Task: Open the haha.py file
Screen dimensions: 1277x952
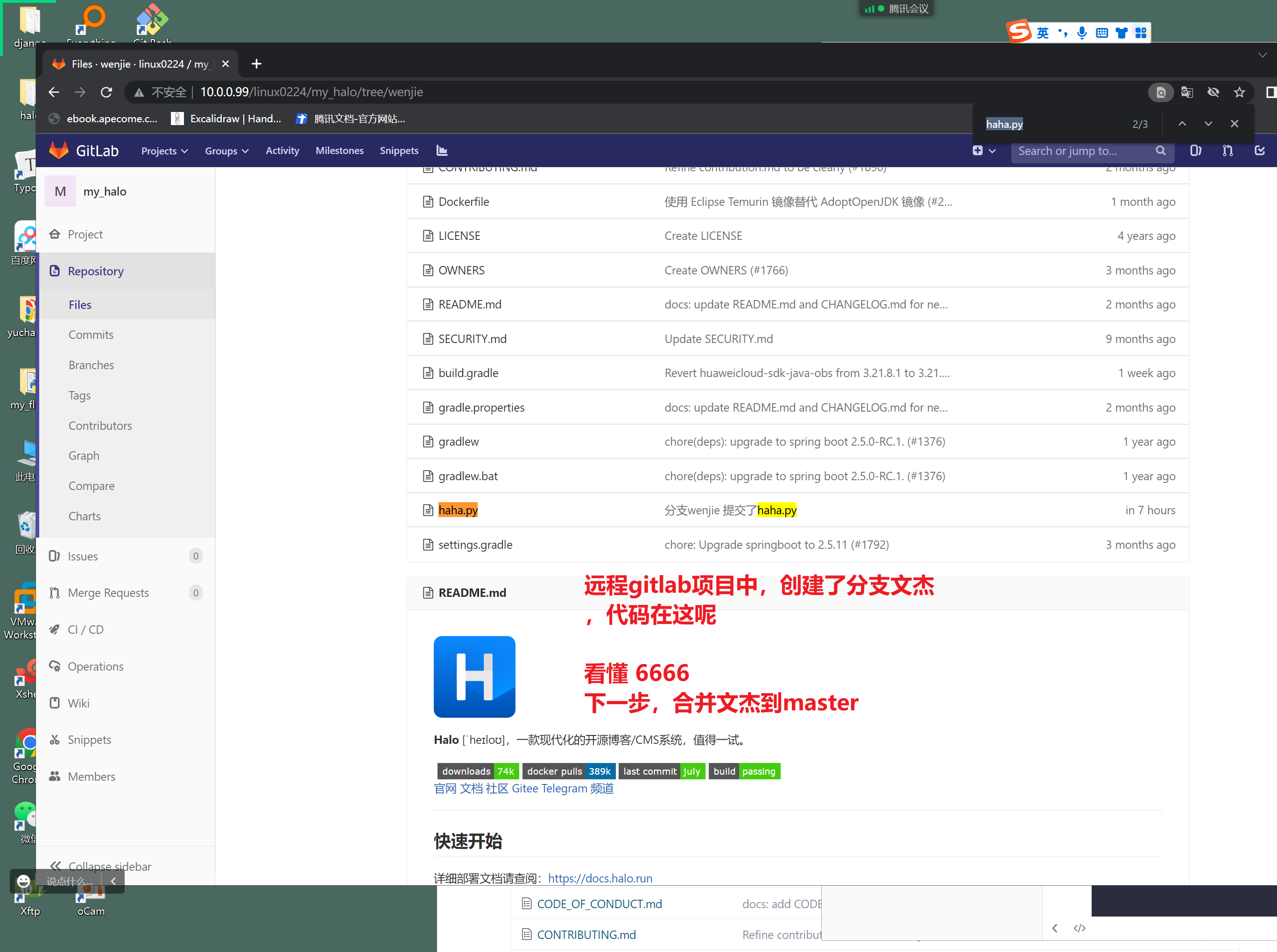Action: pyautogui.click(x=458, y=510)
